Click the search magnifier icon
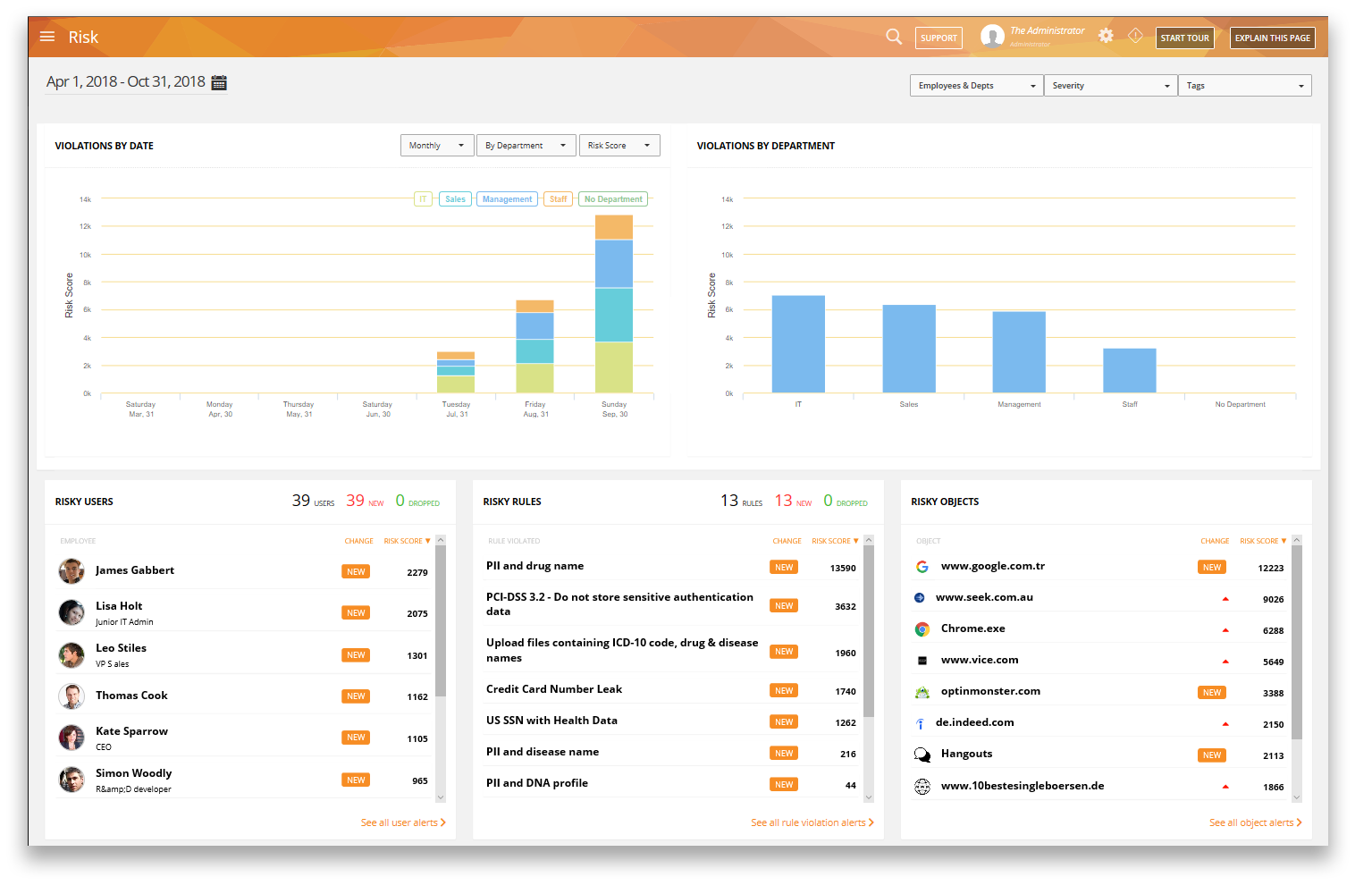Viewport: 1372px width, 894px height. 893,38
